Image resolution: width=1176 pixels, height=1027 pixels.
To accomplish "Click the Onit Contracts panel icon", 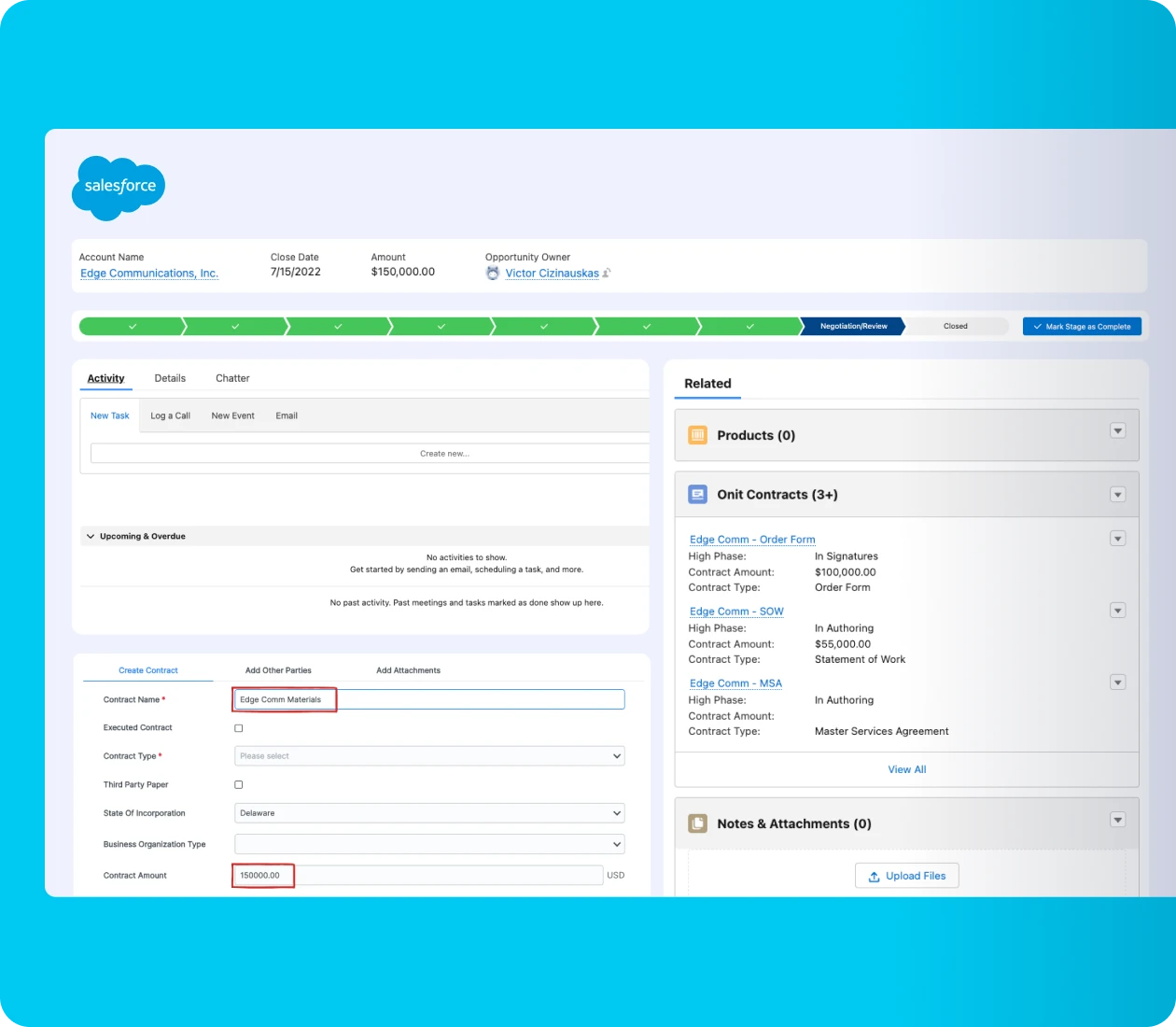I will pos(697,494).
